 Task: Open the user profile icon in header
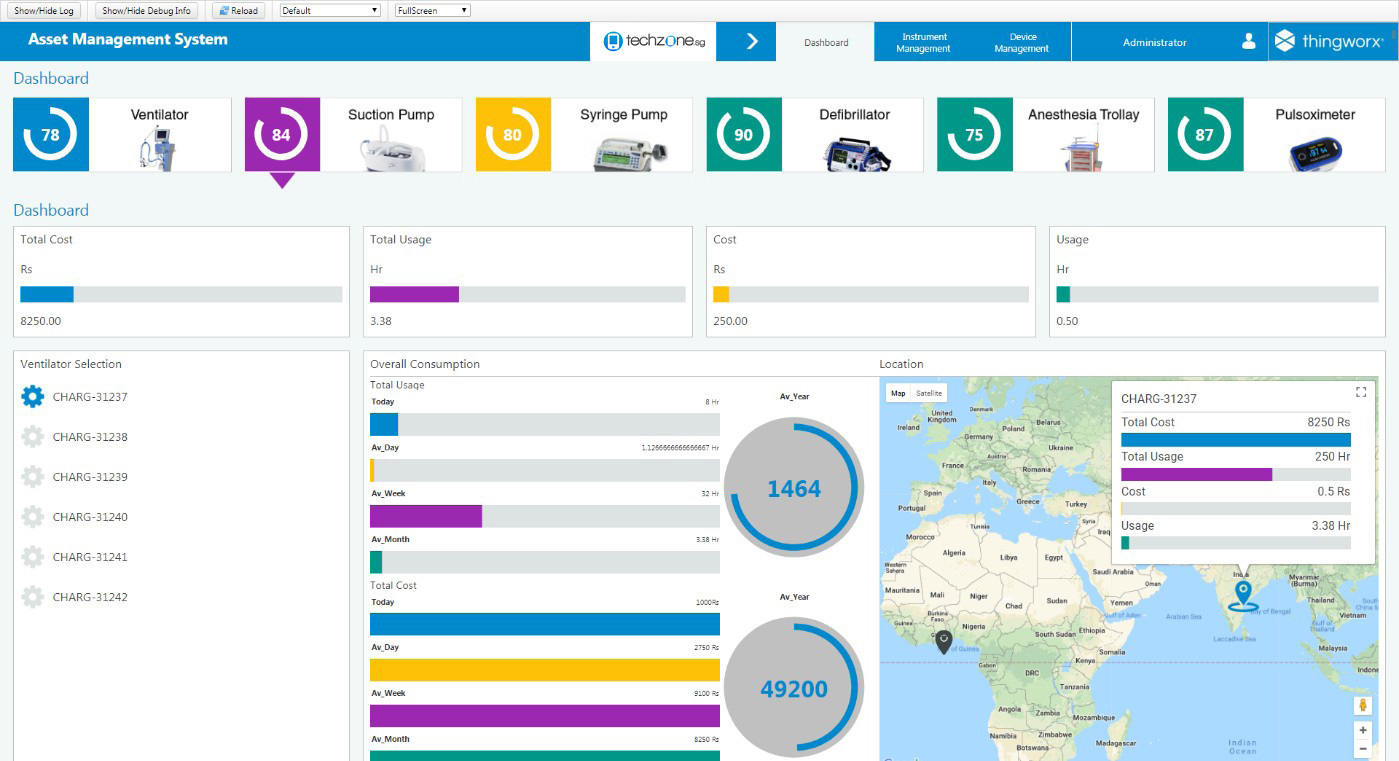pos(1248,42)
